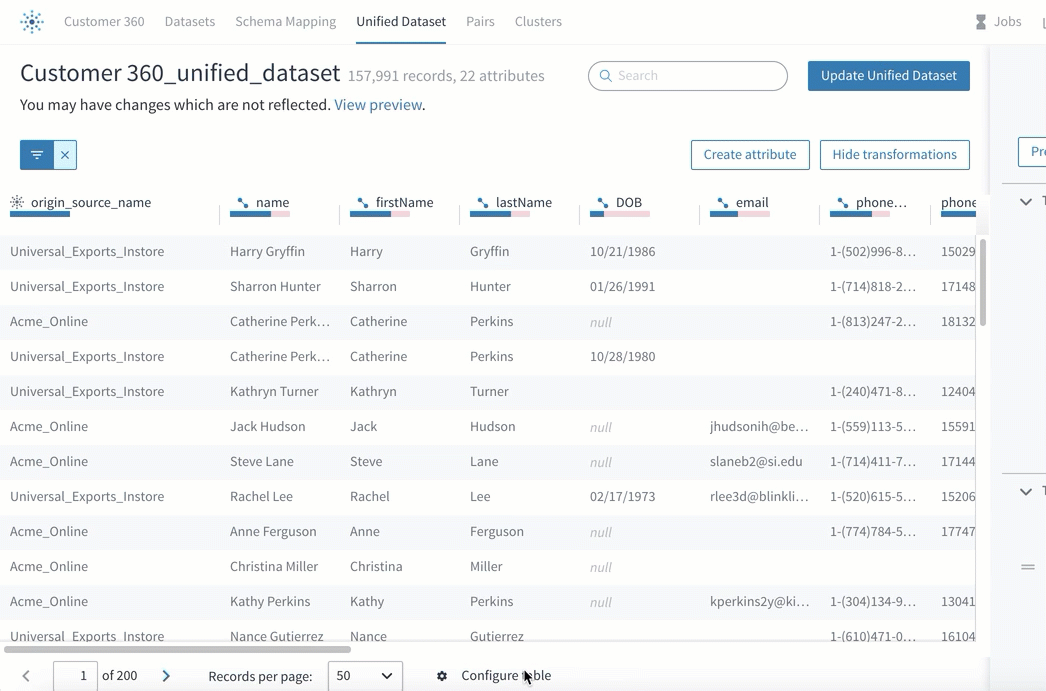The image size is (1046, 691).
Task: Click Configure table
Action: pos(506,676)
